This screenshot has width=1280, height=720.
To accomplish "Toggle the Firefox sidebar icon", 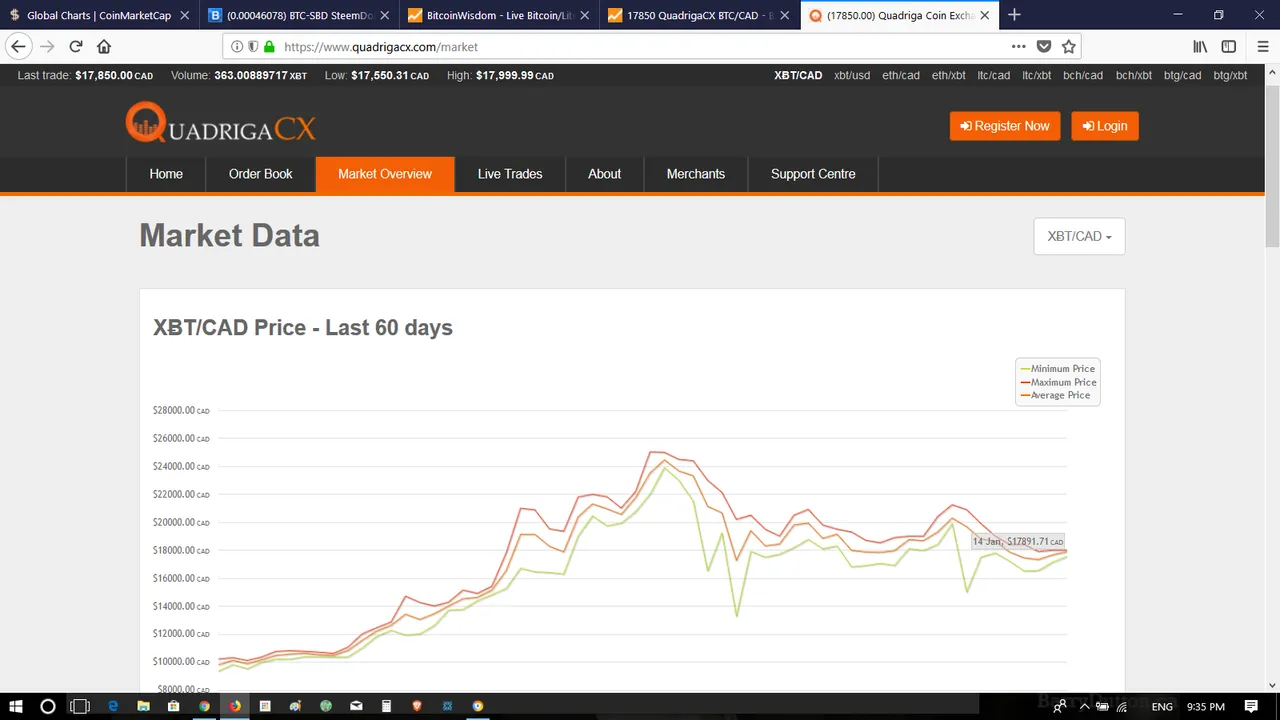I will tap(1228, 46).
